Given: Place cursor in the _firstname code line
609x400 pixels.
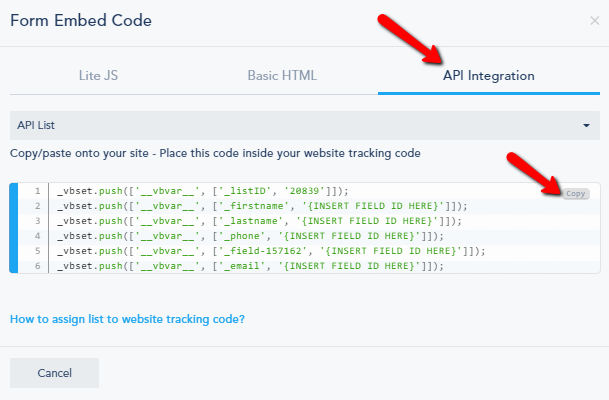Looking at the screenshot, I should 249,205.
